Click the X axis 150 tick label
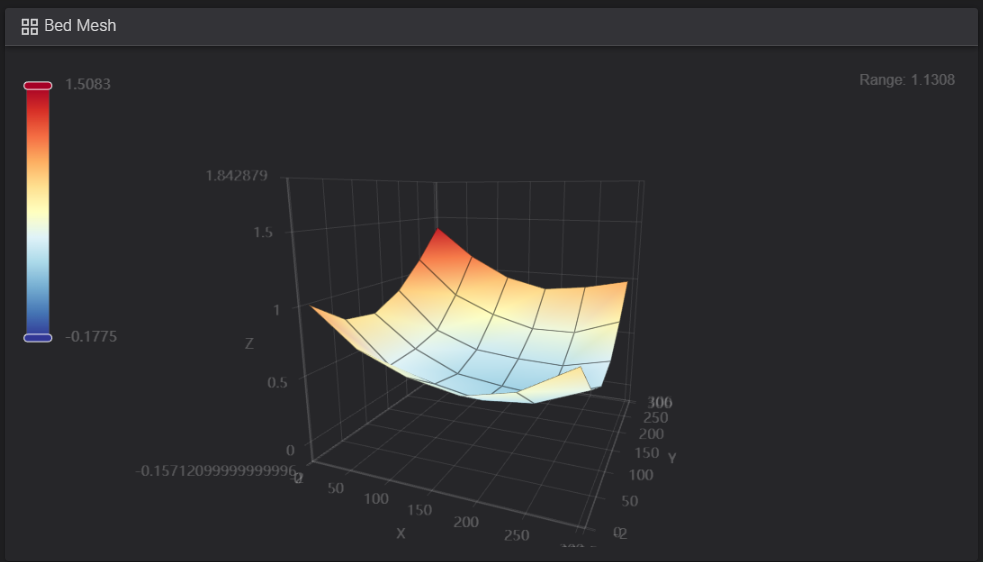Viewport: 983px width, 562px height. (419, 511)
